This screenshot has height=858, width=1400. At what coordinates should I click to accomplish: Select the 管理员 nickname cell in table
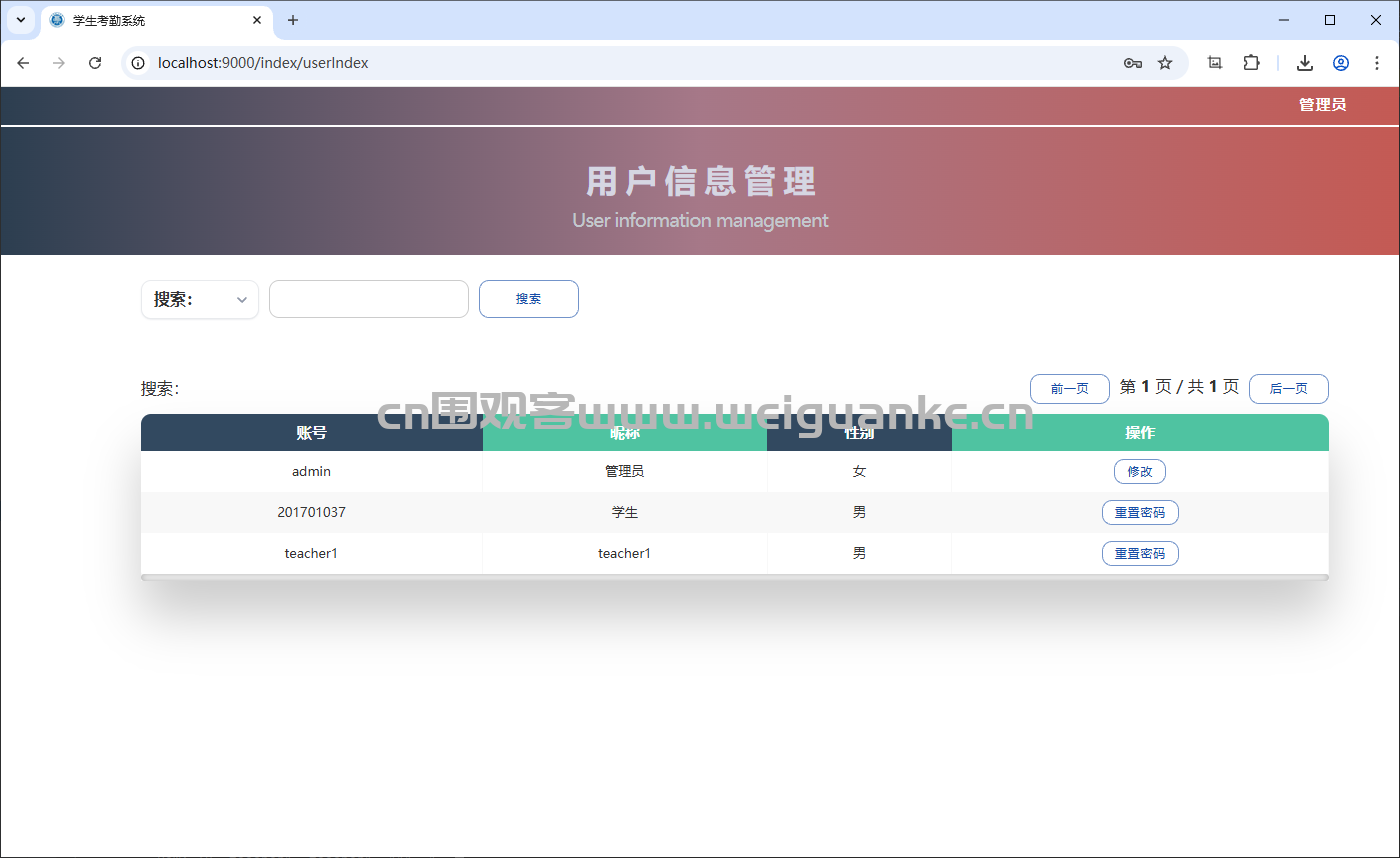[625, 471]
